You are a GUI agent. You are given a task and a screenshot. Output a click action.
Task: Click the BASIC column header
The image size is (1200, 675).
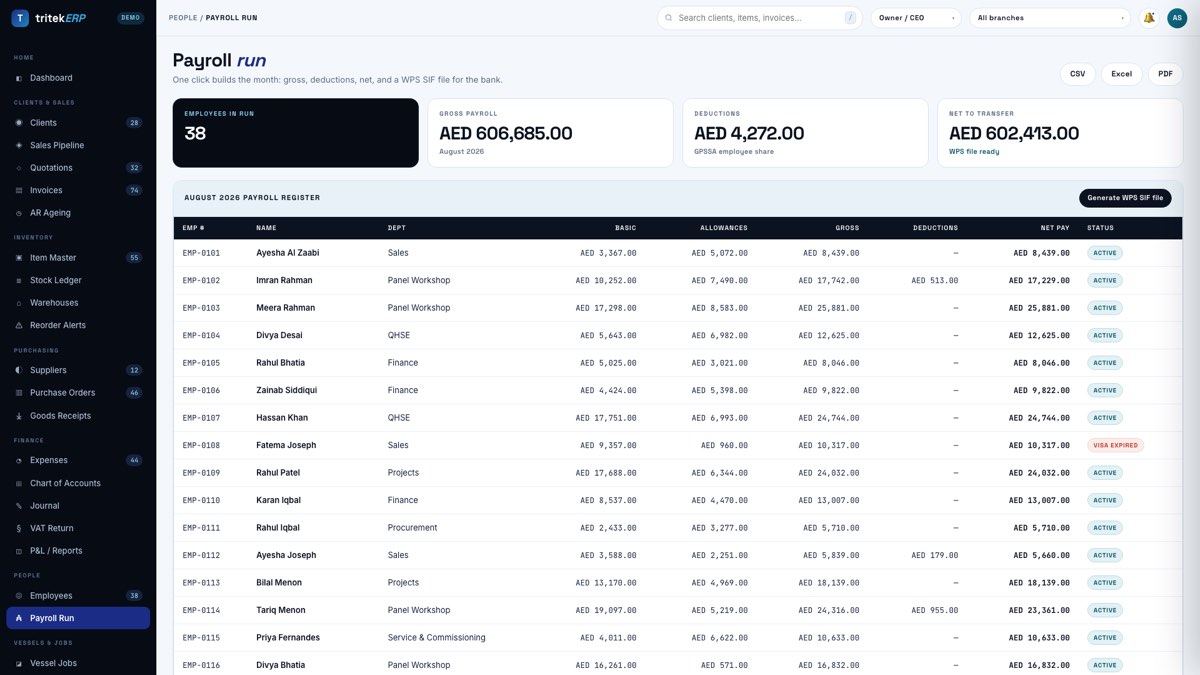[x=625, y=228]
